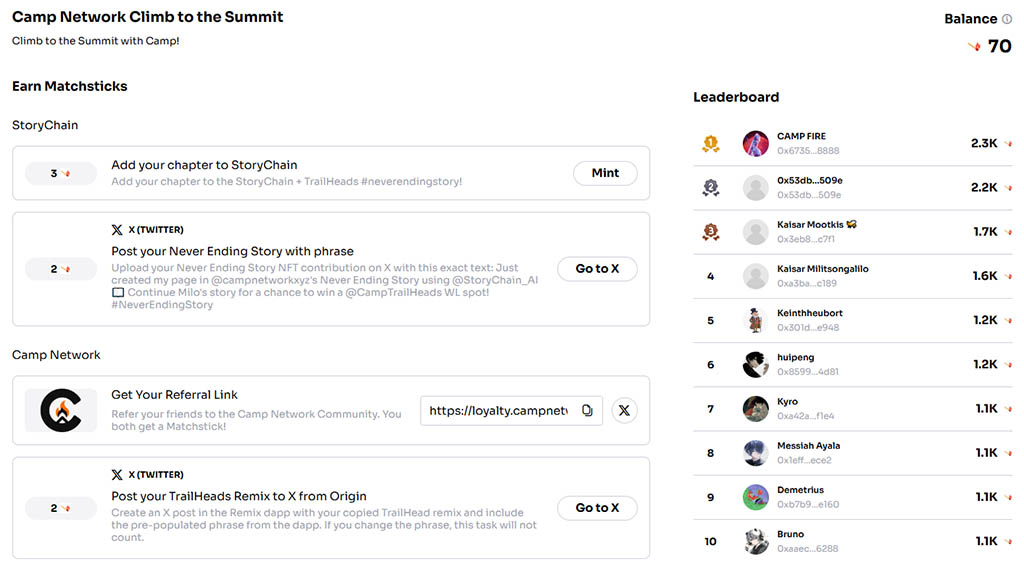Viewport: 1024px width, 570px height.
Task: Share referral link via round X icon button
Action: coord(624,410)
